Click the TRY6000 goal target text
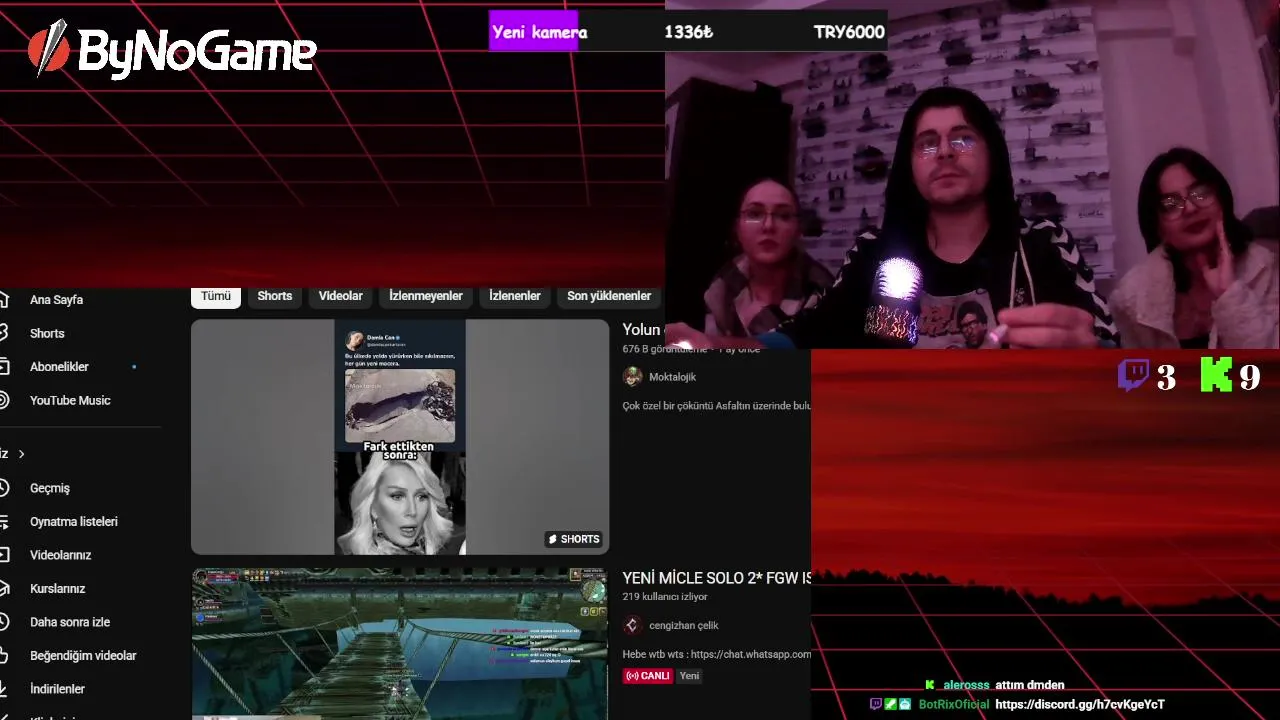The image size is (1280, 720). point(849,32)
